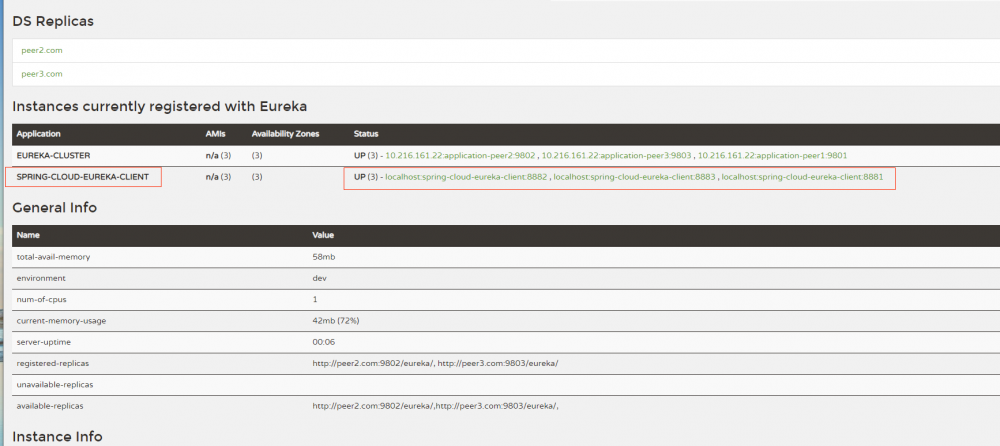
Task: Open instance 10.216.161.22:application-peer2:9802 link
Action: pyautogui.click(x=461, y=156)
